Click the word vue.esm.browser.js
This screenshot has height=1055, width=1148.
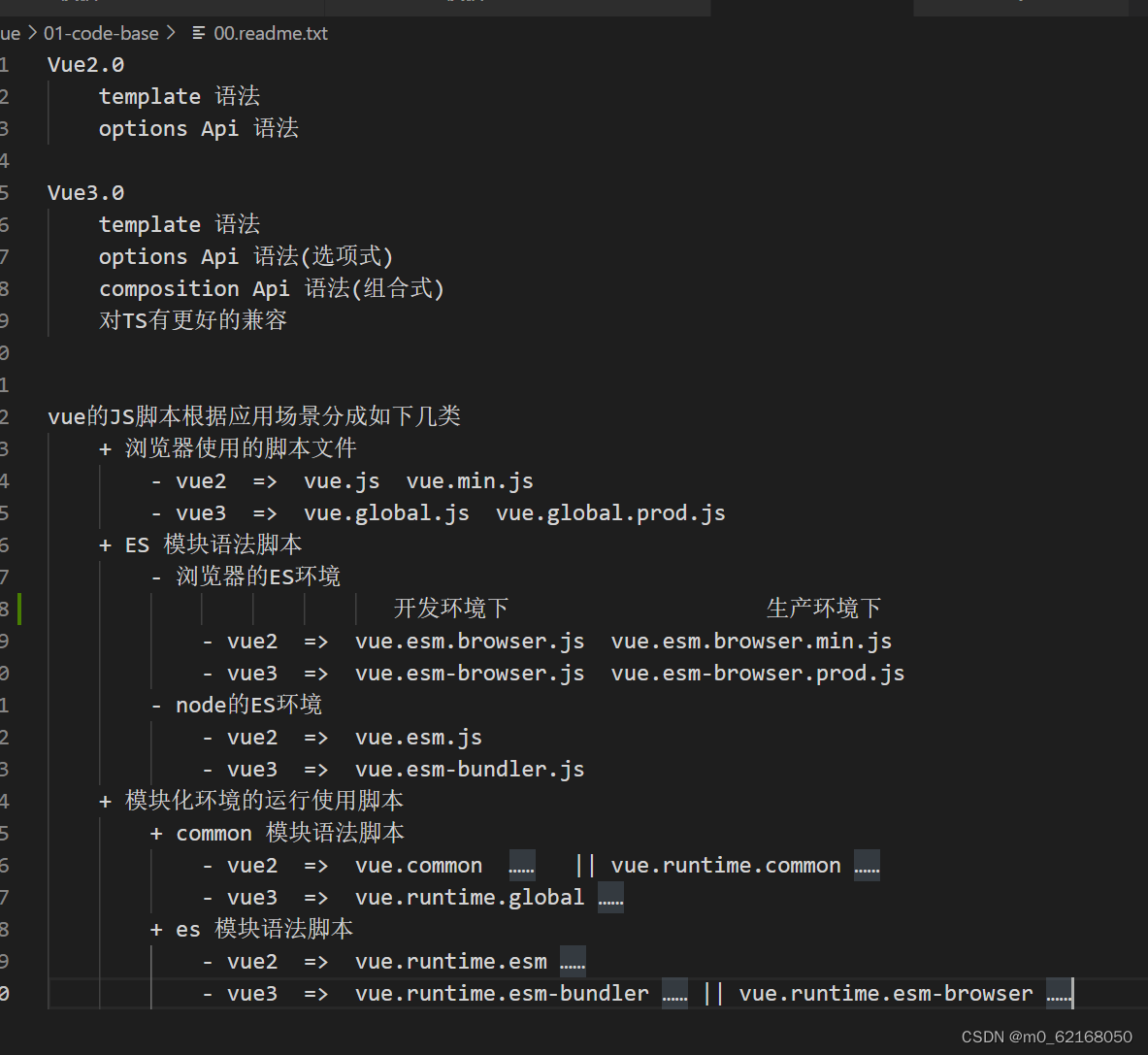pyautogui.click(x=470, y=642)
